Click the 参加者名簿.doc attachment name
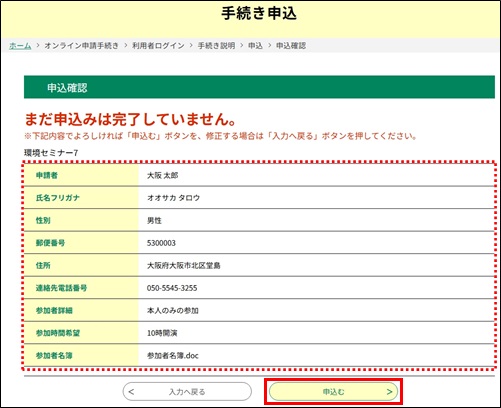Screen dimensions: 501x408 coord(173,356)
